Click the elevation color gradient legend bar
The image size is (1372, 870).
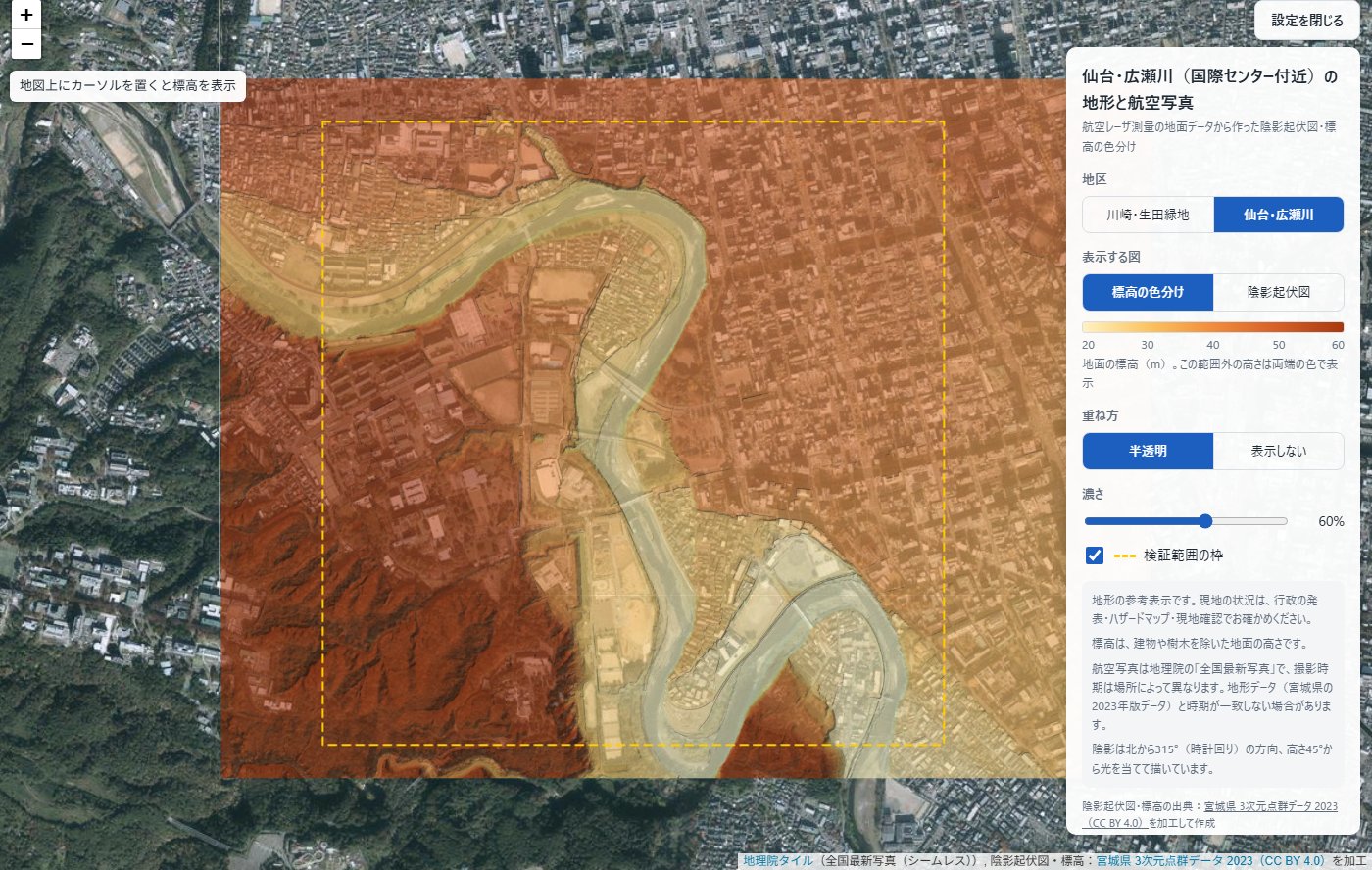[1213, 327]
